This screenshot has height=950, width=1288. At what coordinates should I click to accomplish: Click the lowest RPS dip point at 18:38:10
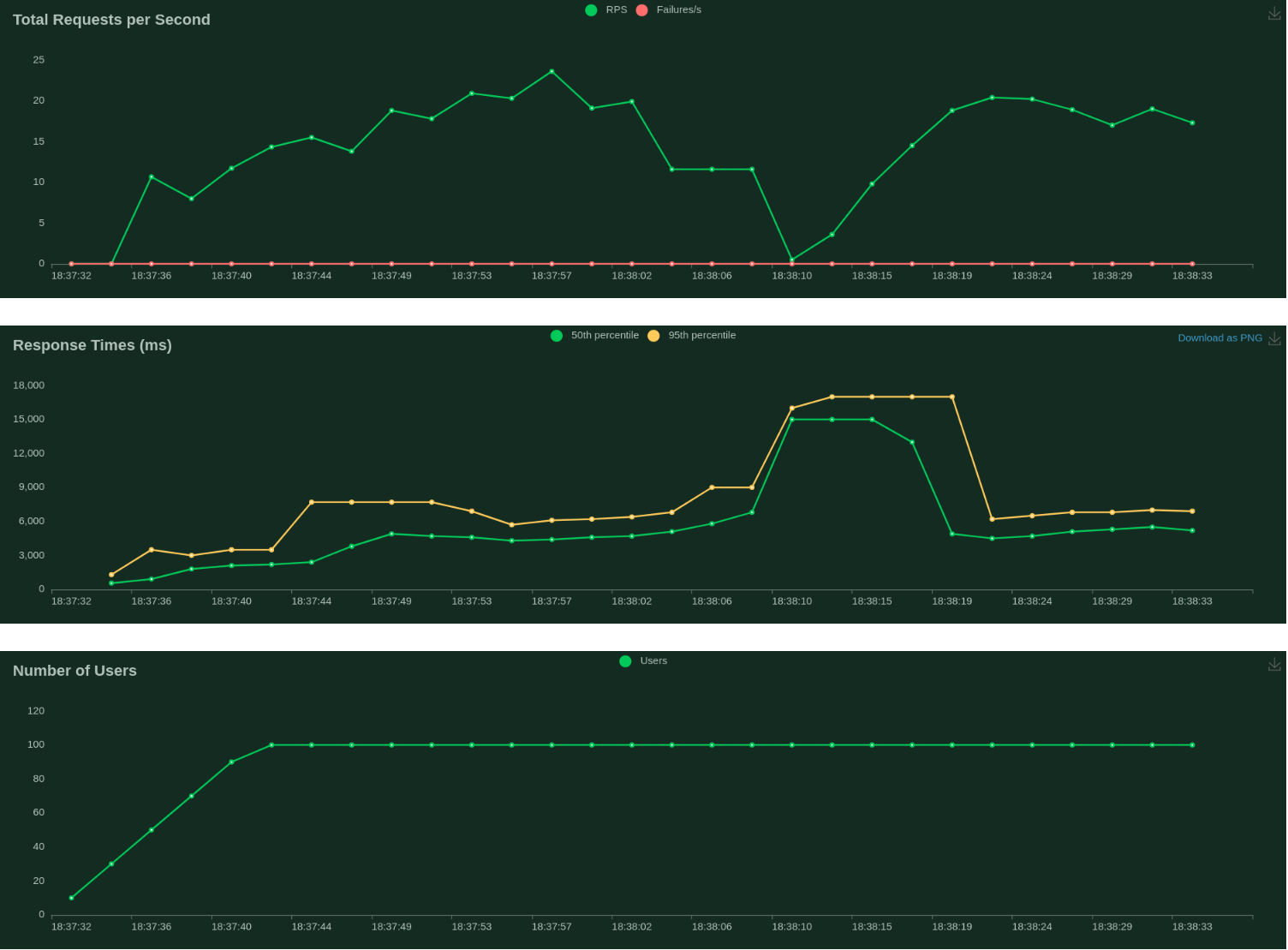792,260
